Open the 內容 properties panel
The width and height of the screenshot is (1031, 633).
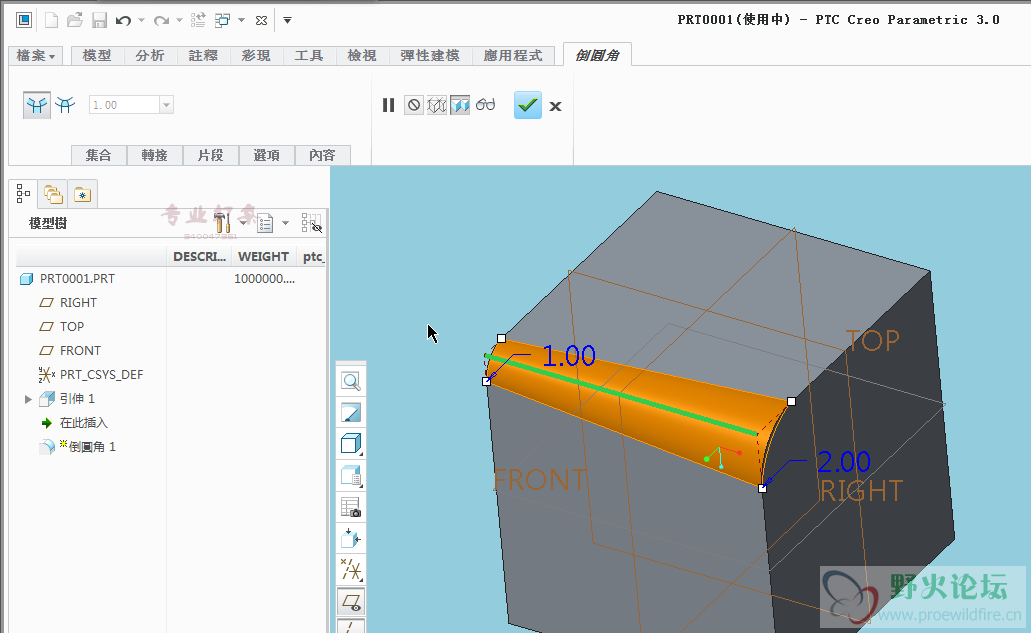coord(322,155)
